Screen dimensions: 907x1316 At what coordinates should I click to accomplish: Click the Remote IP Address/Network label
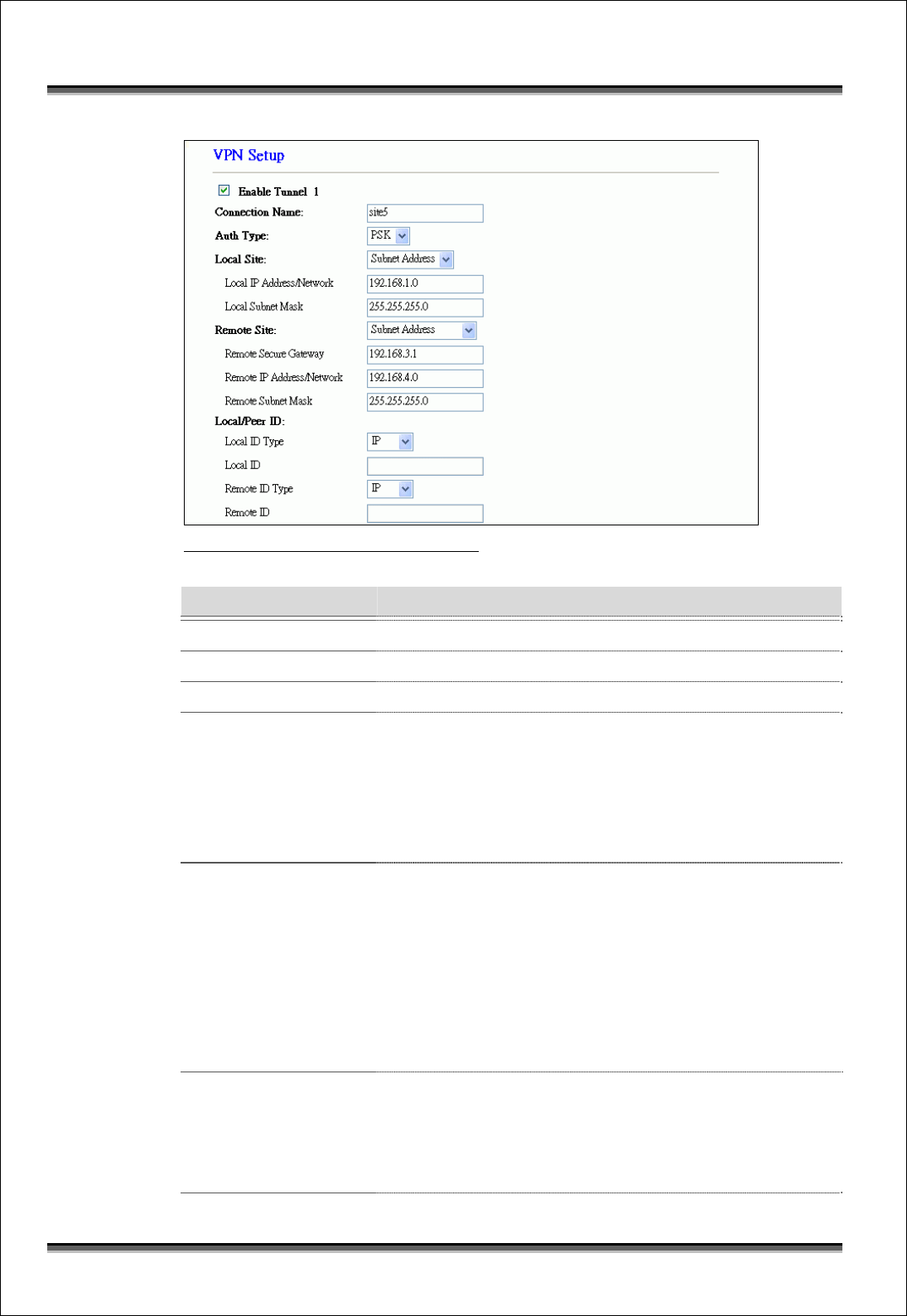click(283, 378)
